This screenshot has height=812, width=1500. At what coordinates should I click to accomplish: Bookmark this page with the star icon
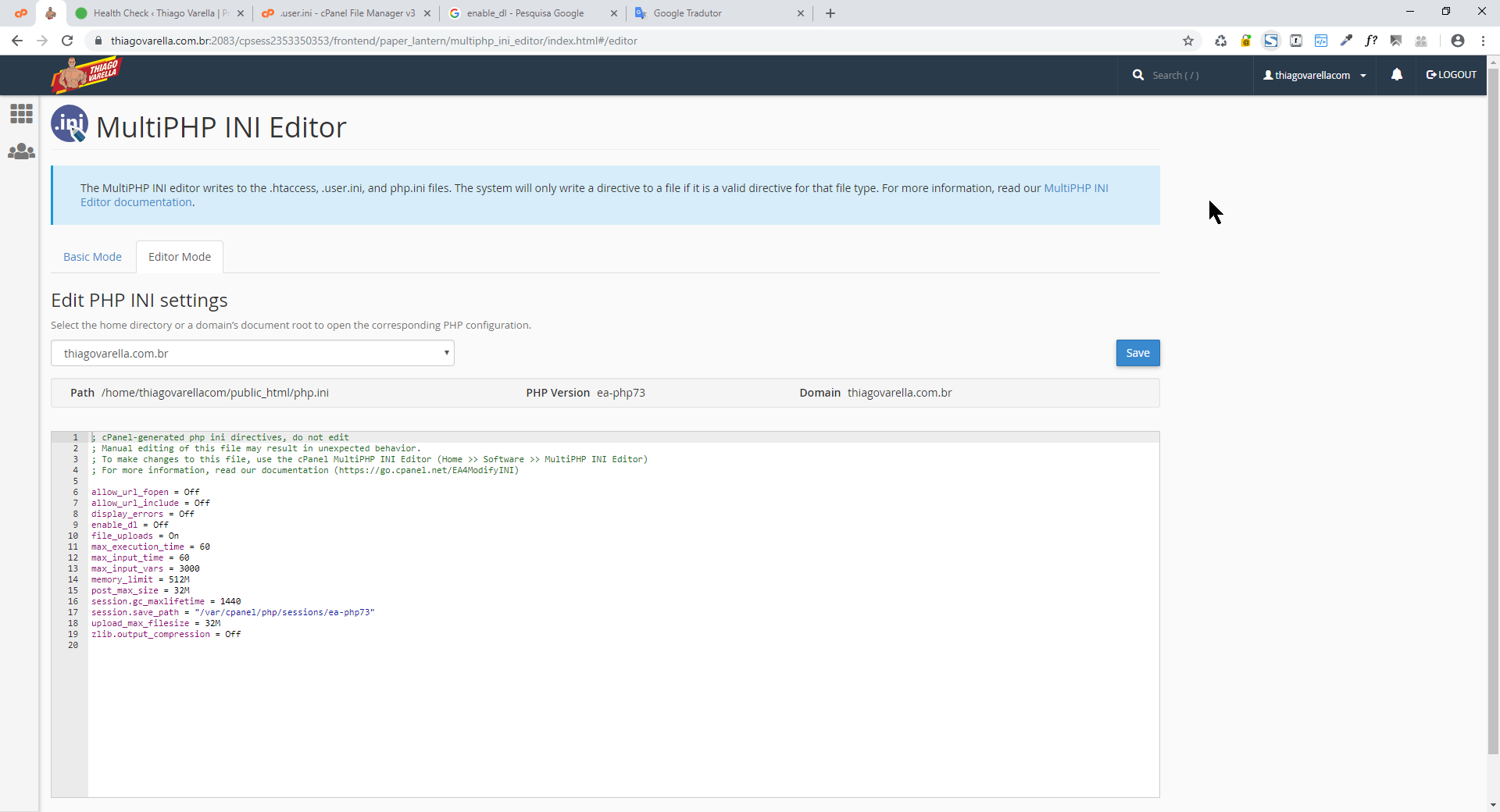point(1188,41)
